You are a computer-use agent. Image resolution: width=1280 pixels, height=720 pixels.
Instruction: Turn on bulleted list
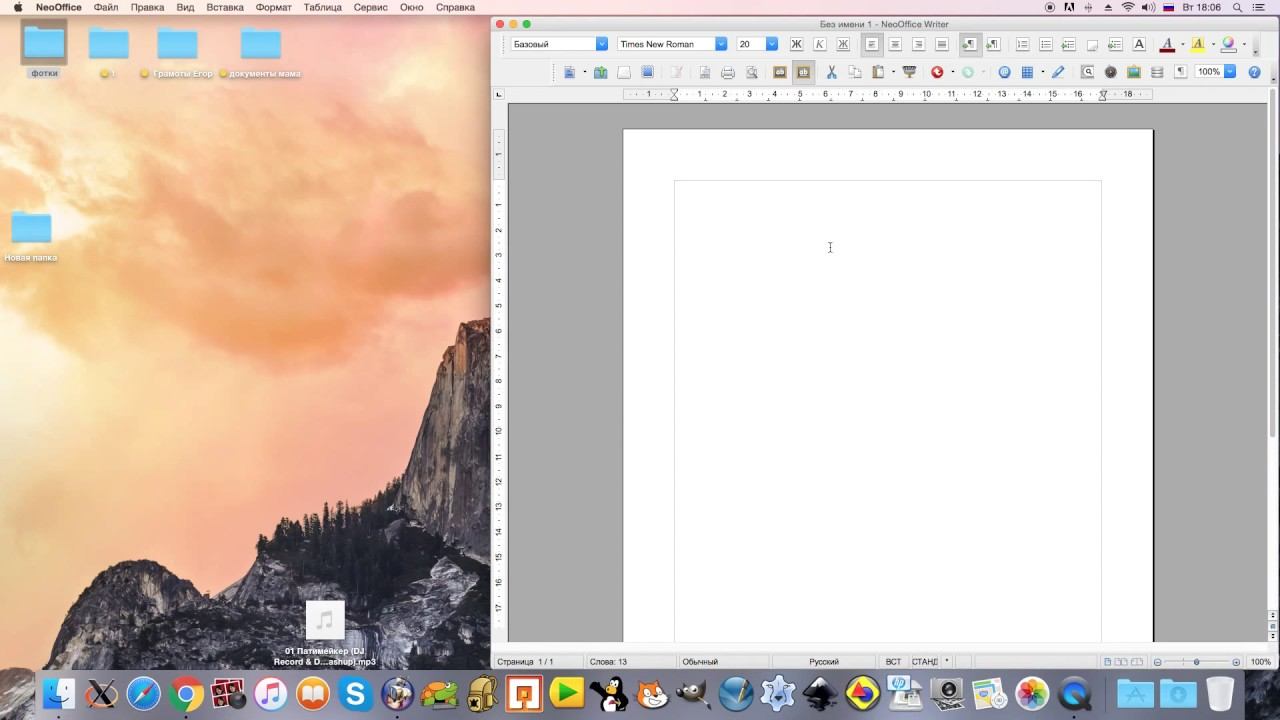[x=1045, y=44]
